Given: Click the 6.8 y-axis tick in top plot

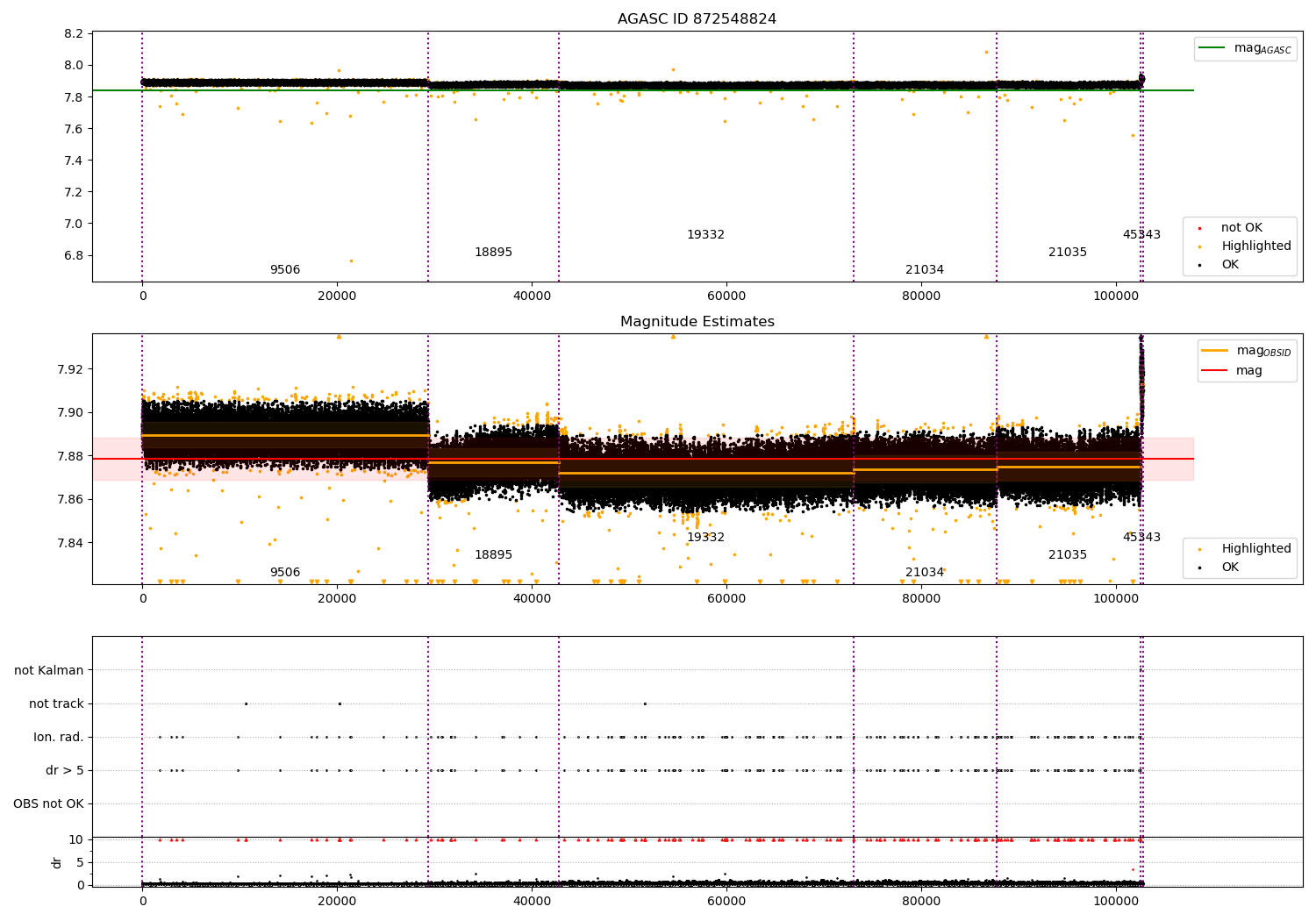Looking at the screenshot, I should [x=75, y=256].
